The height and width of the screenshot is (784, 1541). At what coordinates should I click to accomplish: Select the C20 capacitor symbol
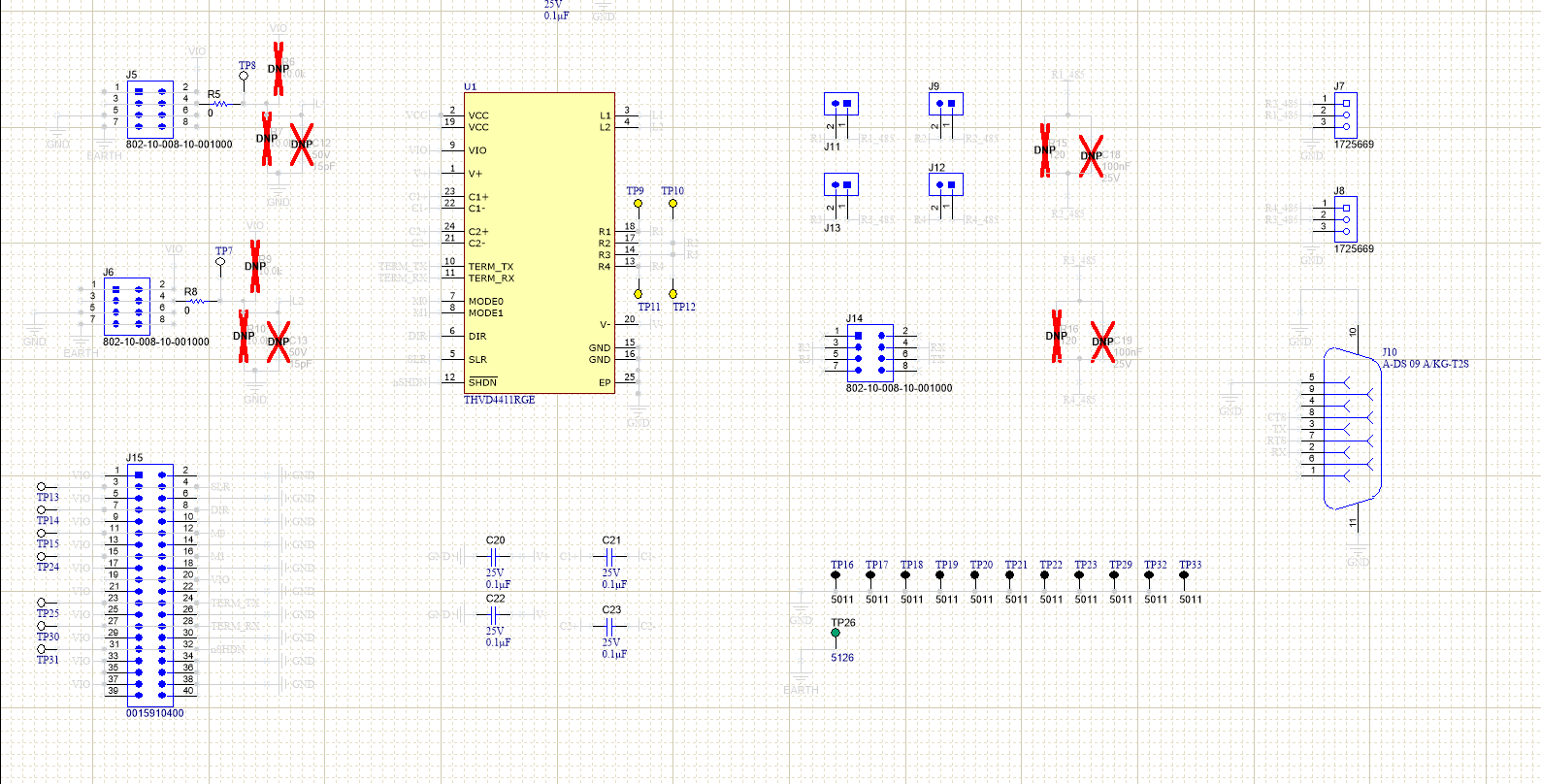tap(494, 557)
